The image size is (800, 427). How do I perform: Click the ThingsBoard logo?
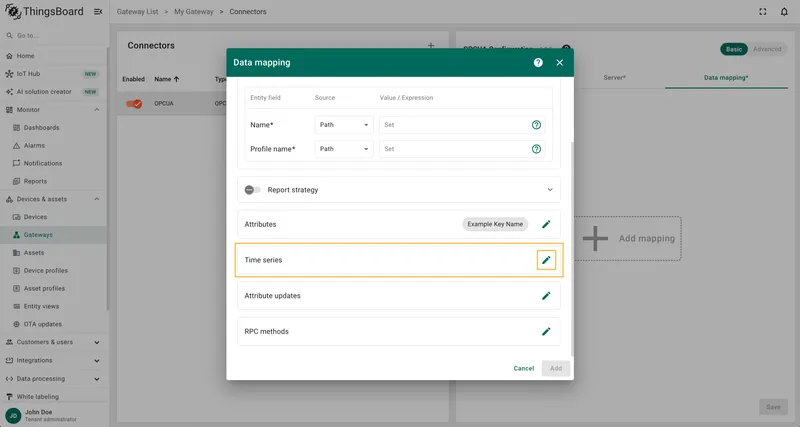tap(44, 11)
